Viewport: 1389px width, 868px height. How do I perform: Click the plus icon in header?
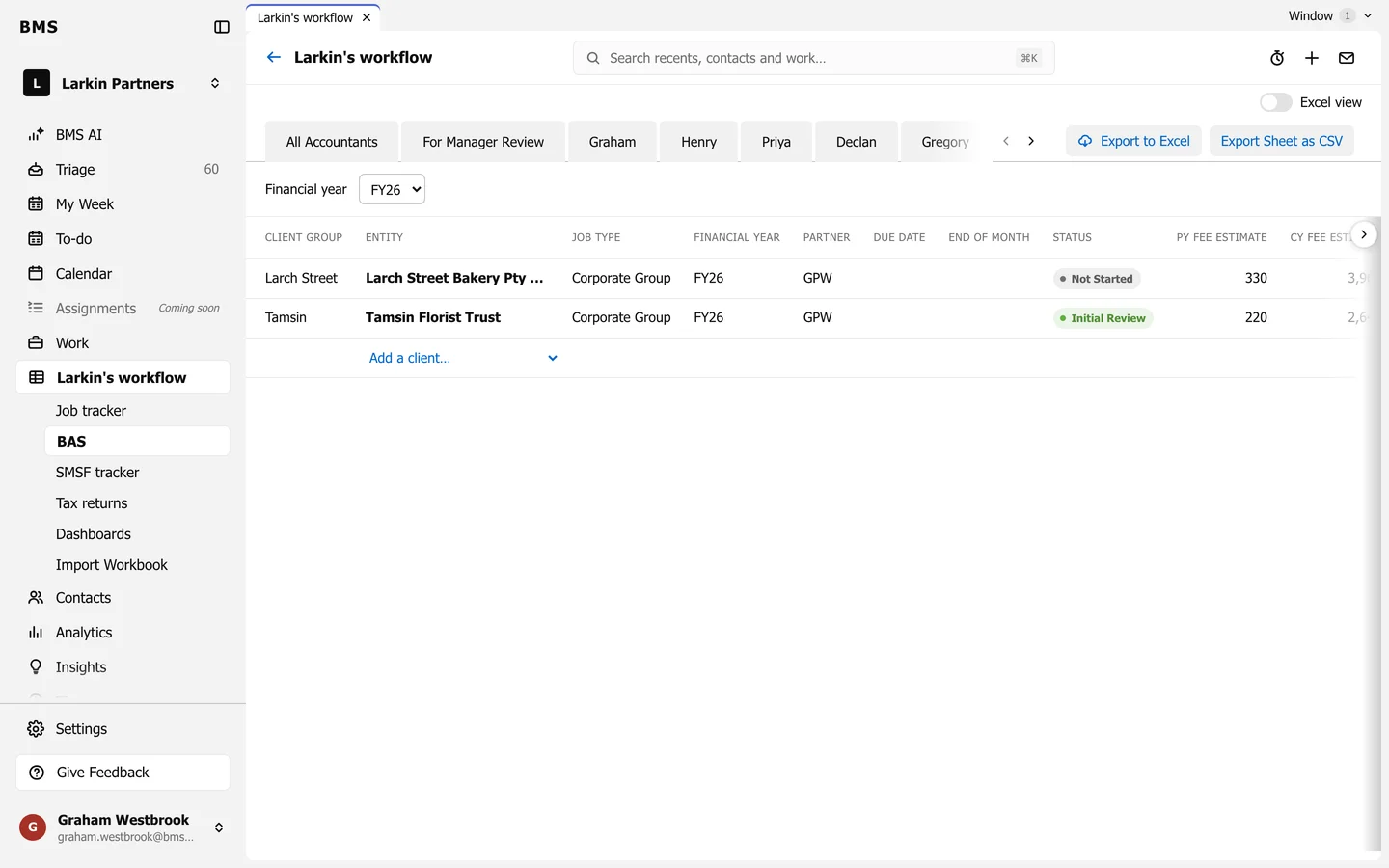point(1312,58)
